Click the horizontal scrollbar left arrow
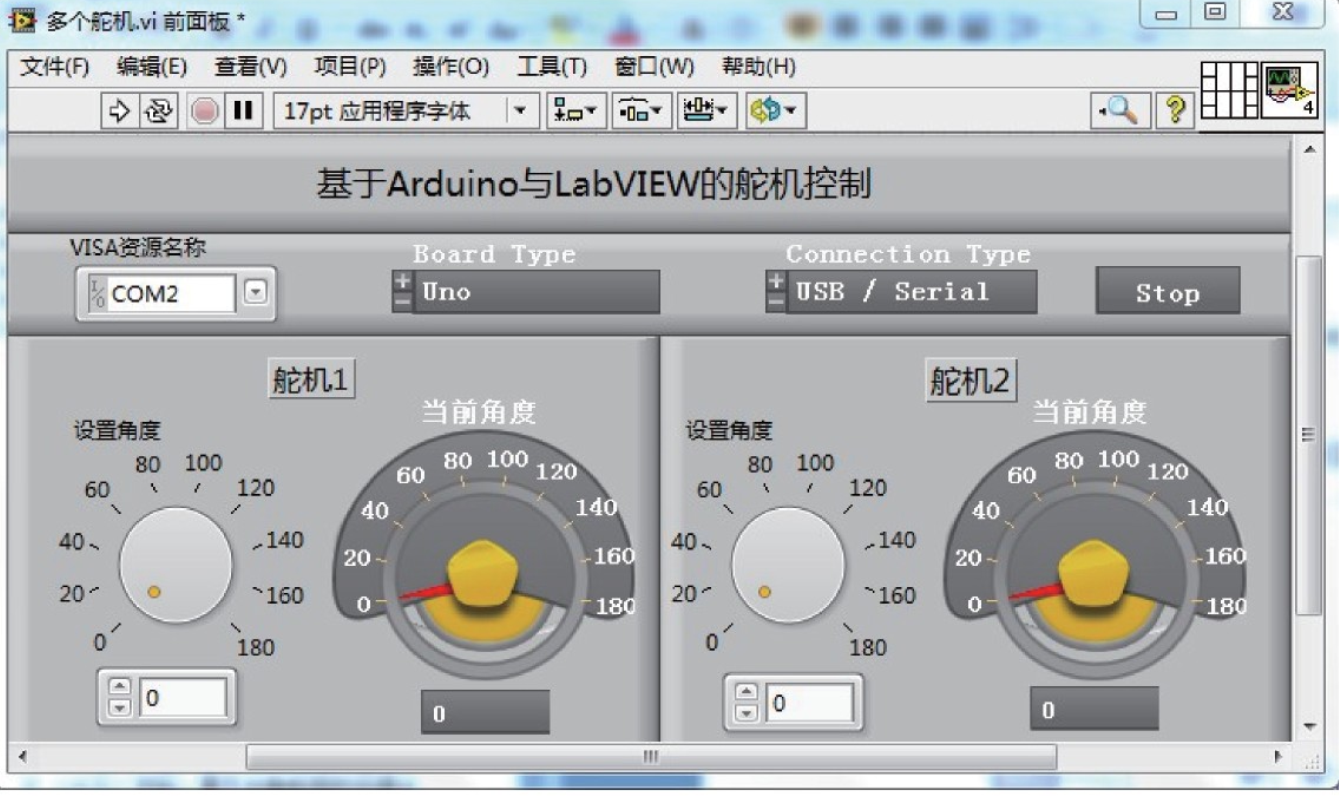 (22, 756)
